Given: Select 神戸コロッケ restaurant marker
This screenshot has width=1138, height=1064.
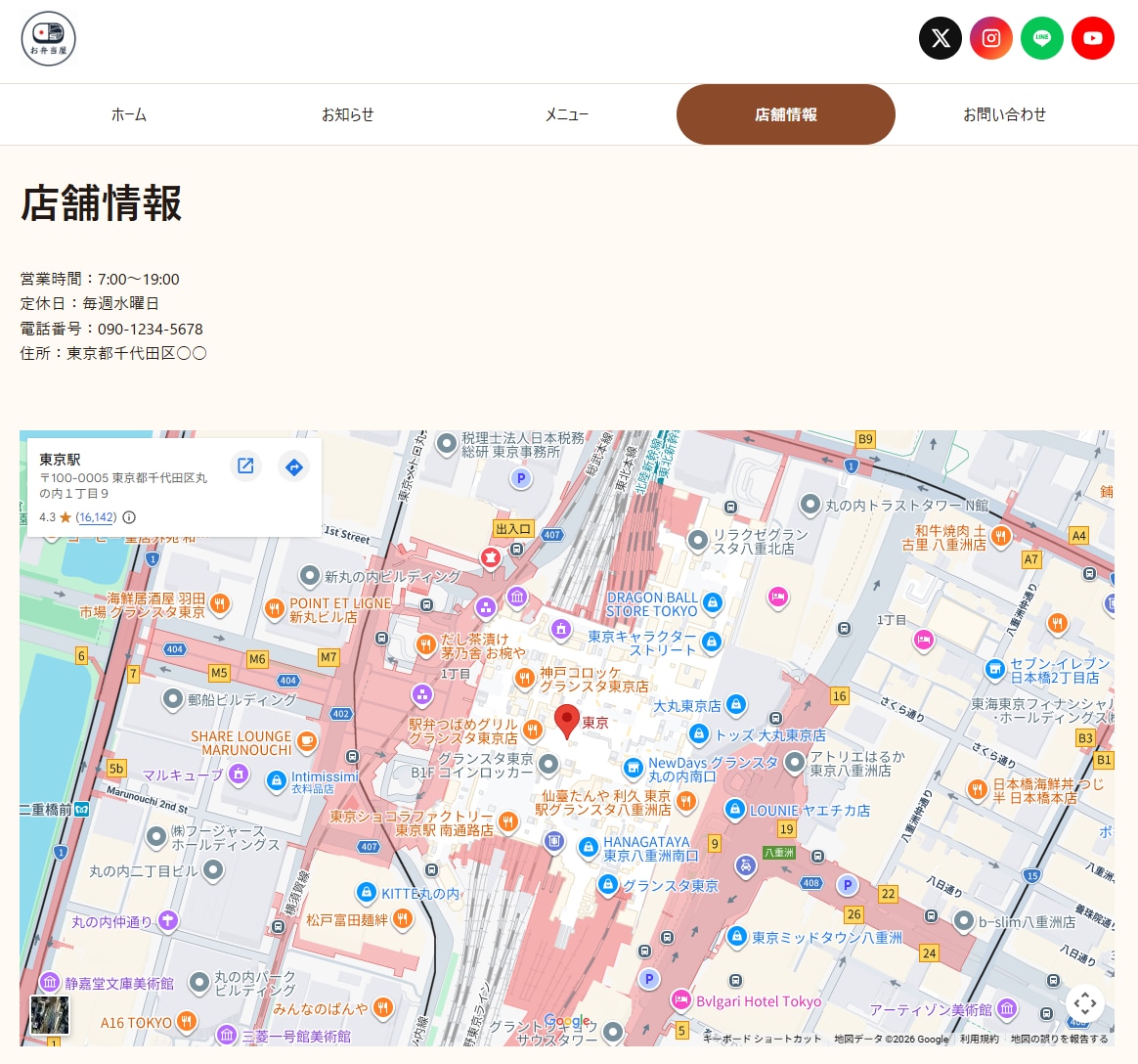Looking at the screenshot, I should (525, 678).
